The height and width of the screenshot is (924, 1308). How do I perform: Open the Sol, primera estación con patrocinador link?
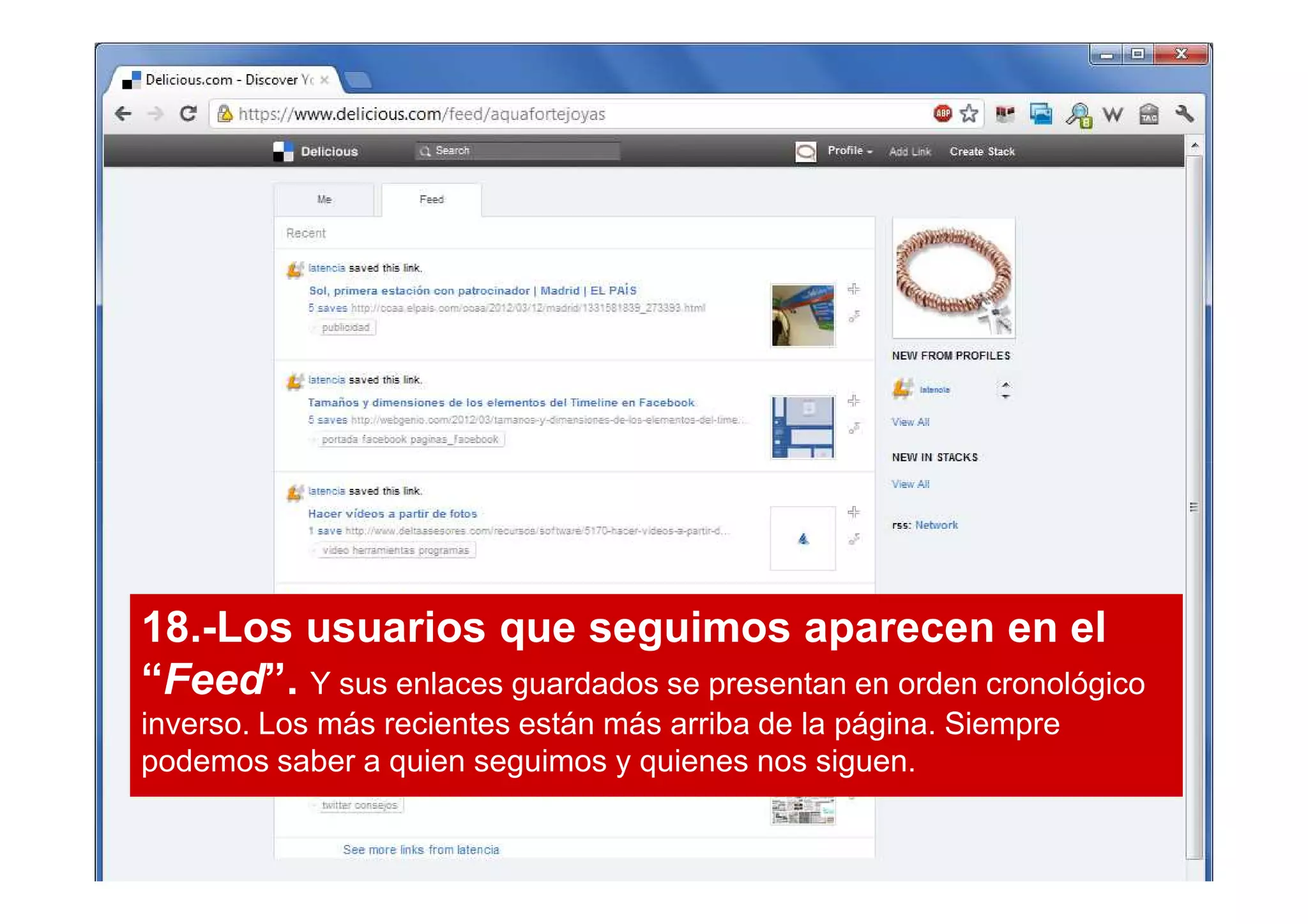click(473, 291)
